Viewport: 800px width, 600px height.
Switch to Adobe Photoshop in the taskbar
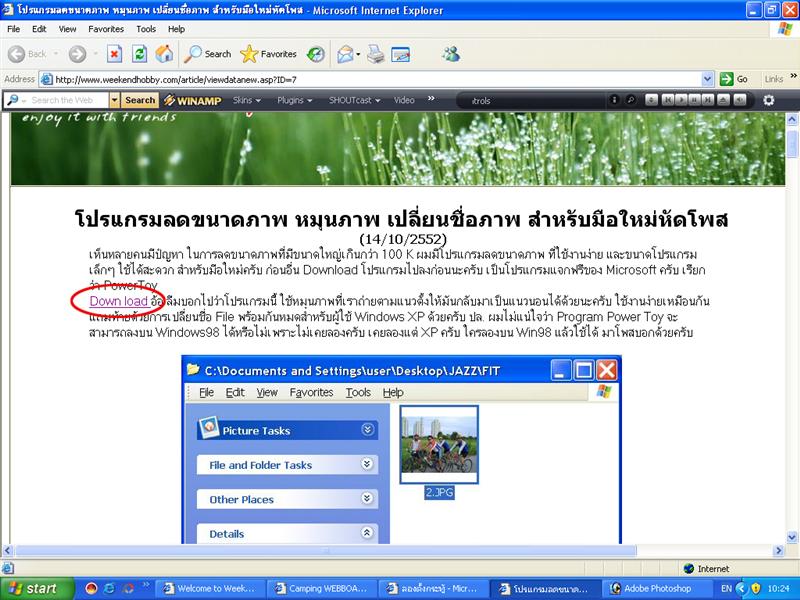pos(650,588)
